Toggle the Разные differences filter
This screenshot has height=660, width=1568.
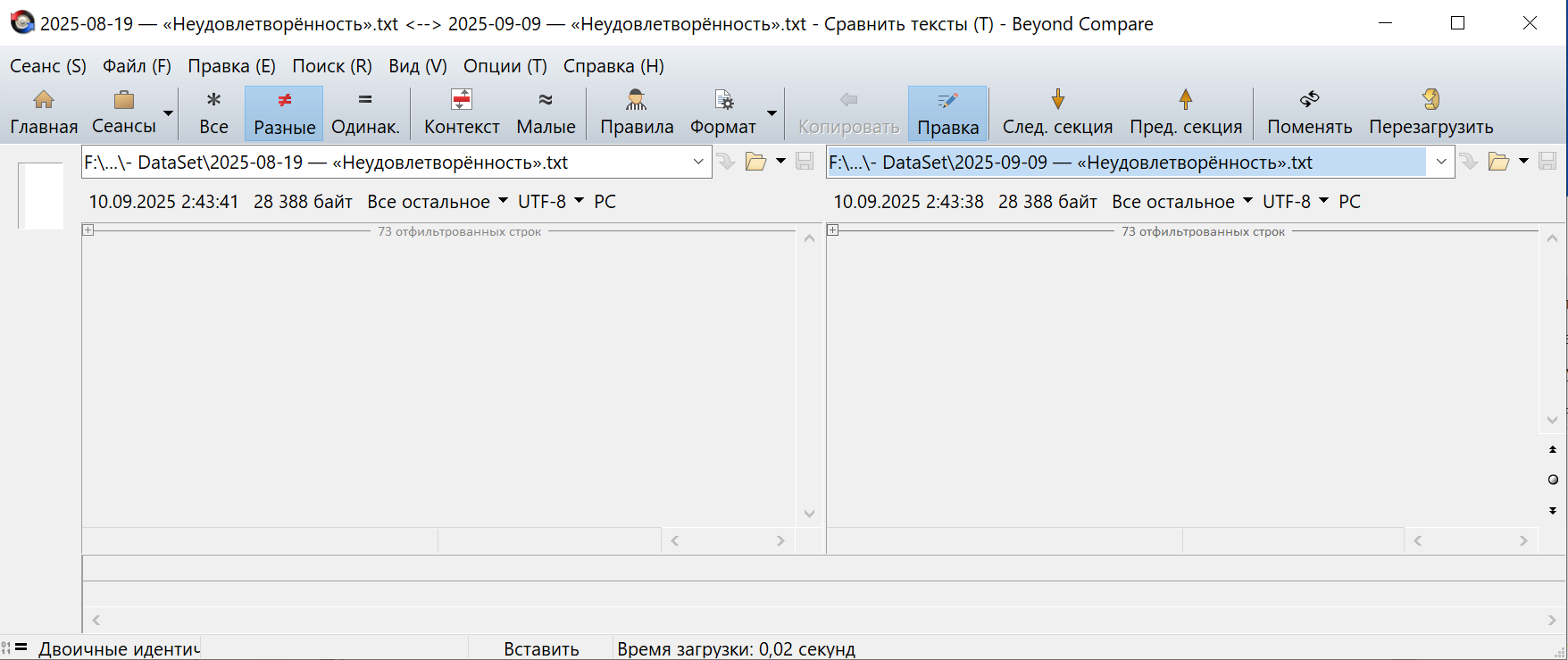point(284,113)
